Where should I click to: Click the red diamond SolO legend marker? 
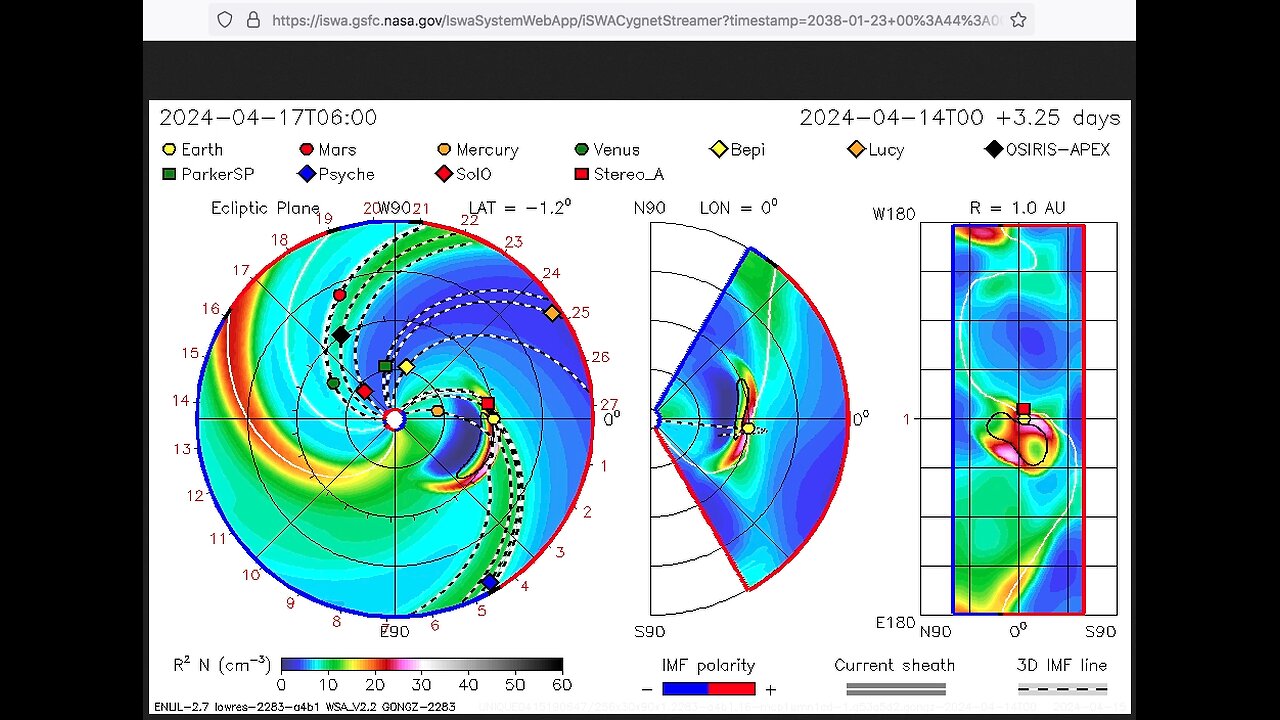click(444, 174)
